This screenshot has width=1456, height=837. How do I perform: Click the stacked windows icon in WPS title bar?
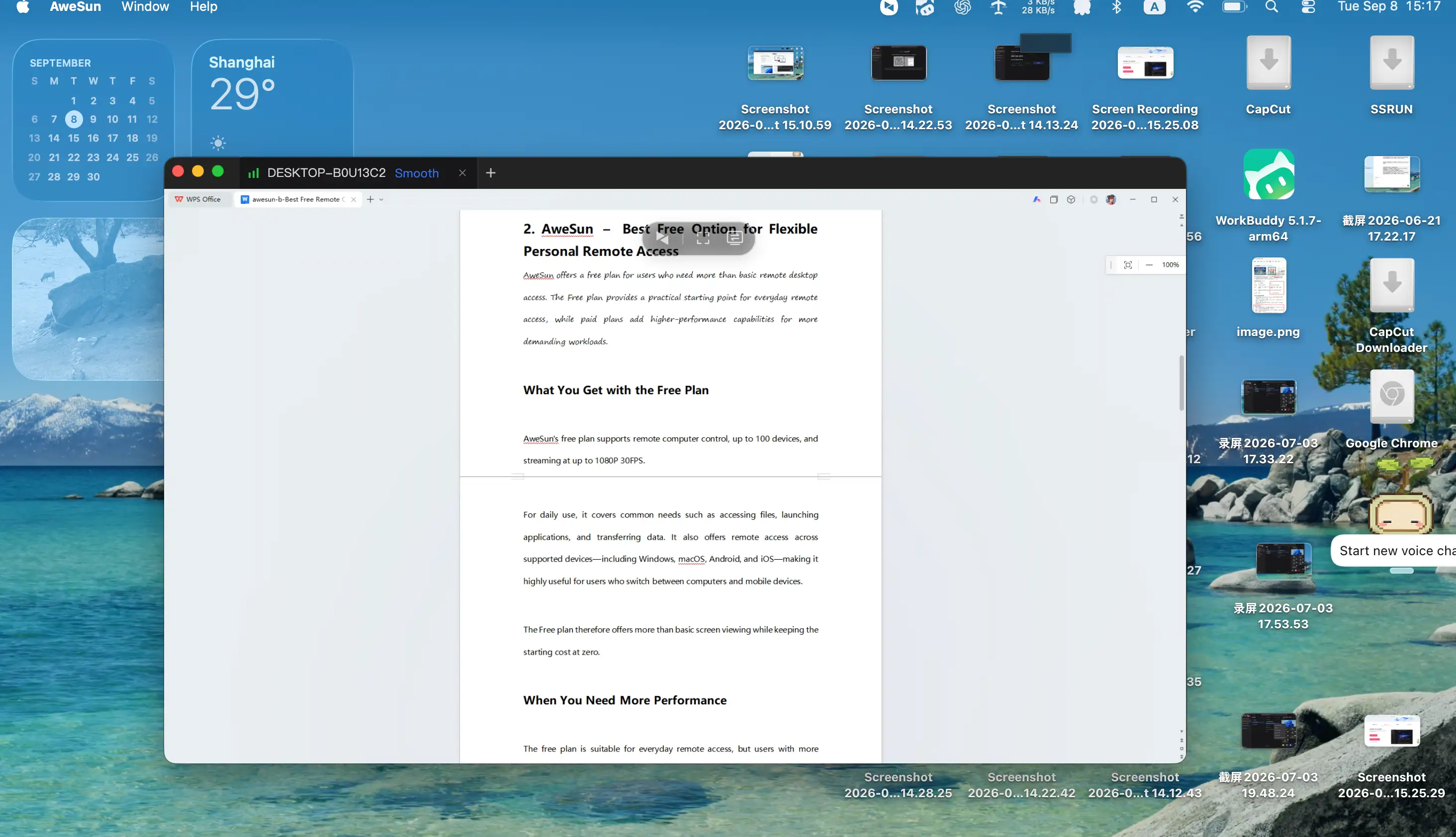pos(1054,199)
